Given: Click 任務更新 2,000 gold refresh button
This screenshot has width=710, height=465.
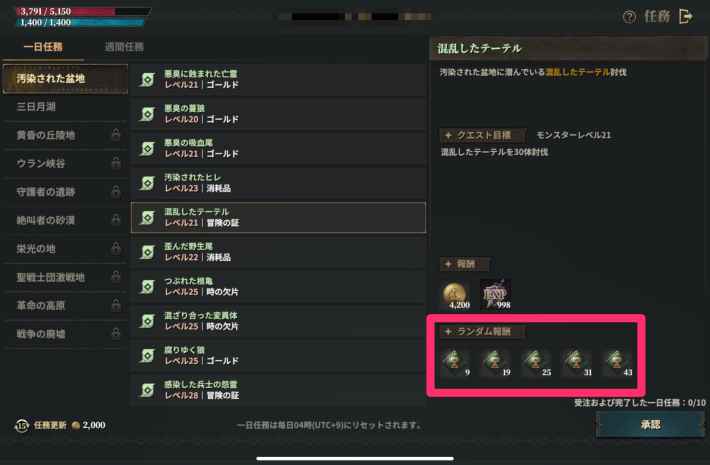Looking at the screenshot, I should (x=61, y=425).
